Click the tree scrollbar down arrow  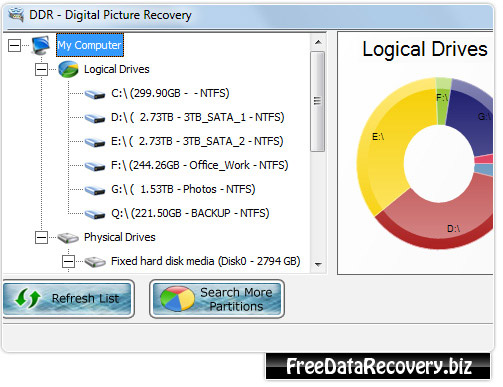[x=318, y=265]
